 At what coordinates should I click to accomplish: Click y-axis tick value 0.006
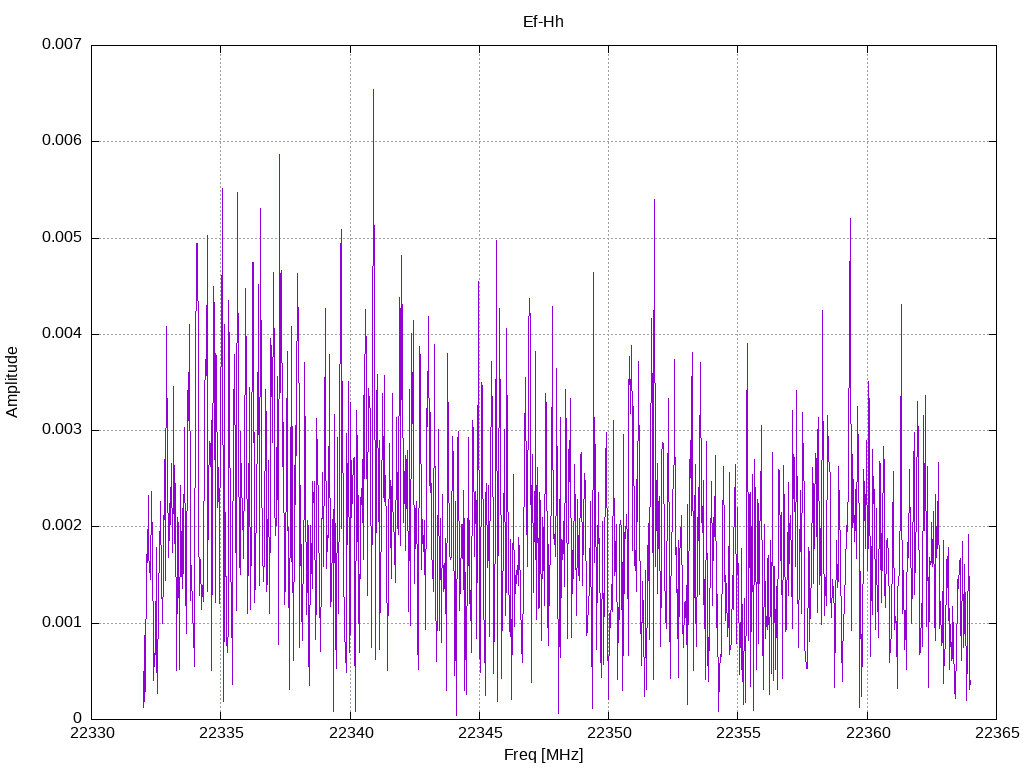coord(62,140)
